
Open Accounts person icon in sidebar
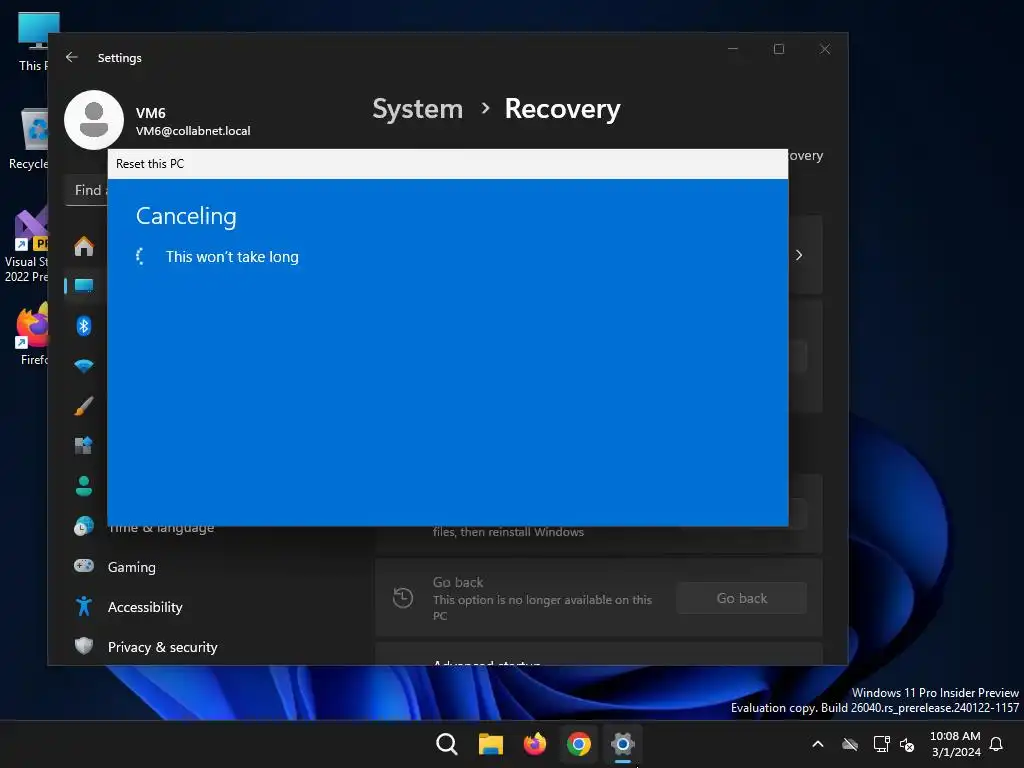click(84, 486)
